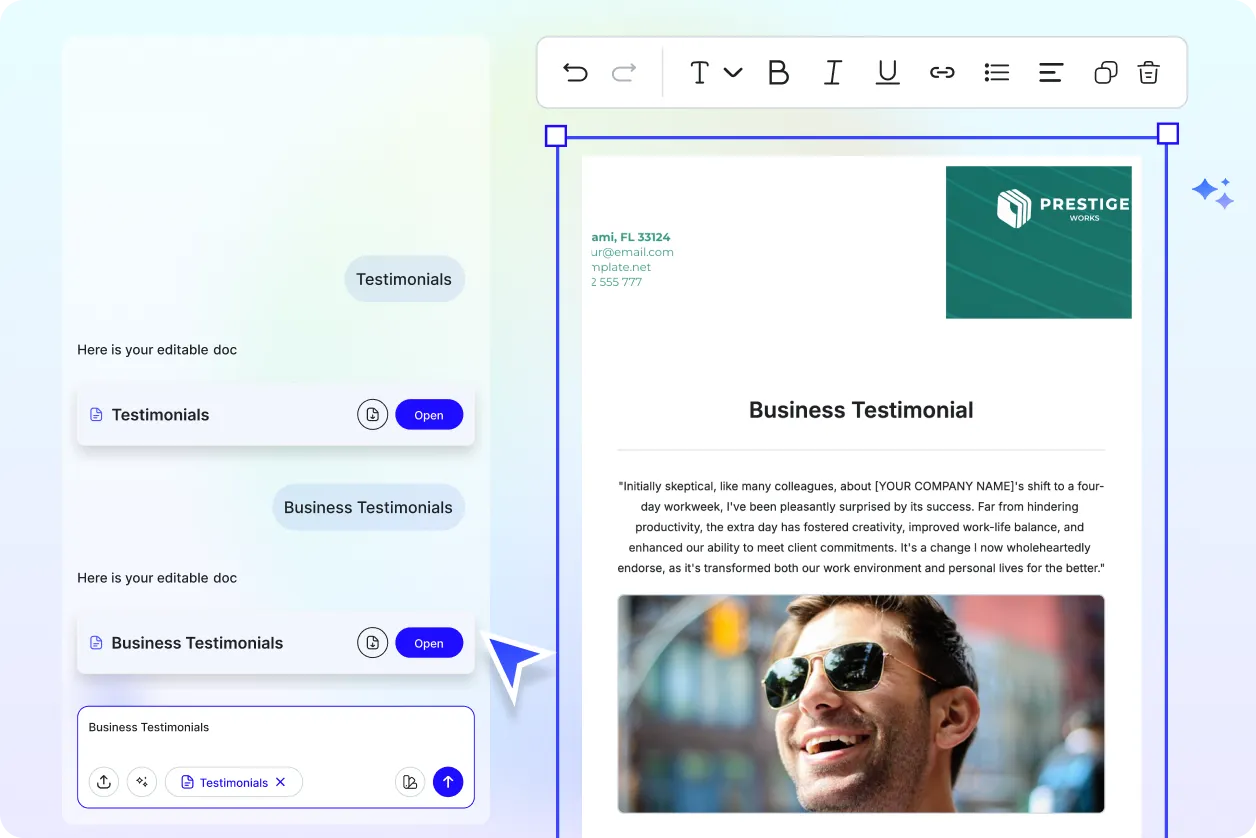Remove the Testimonials attachment chip
Image resolution: width=1256 pixels, height=838 pixels.
281,782
